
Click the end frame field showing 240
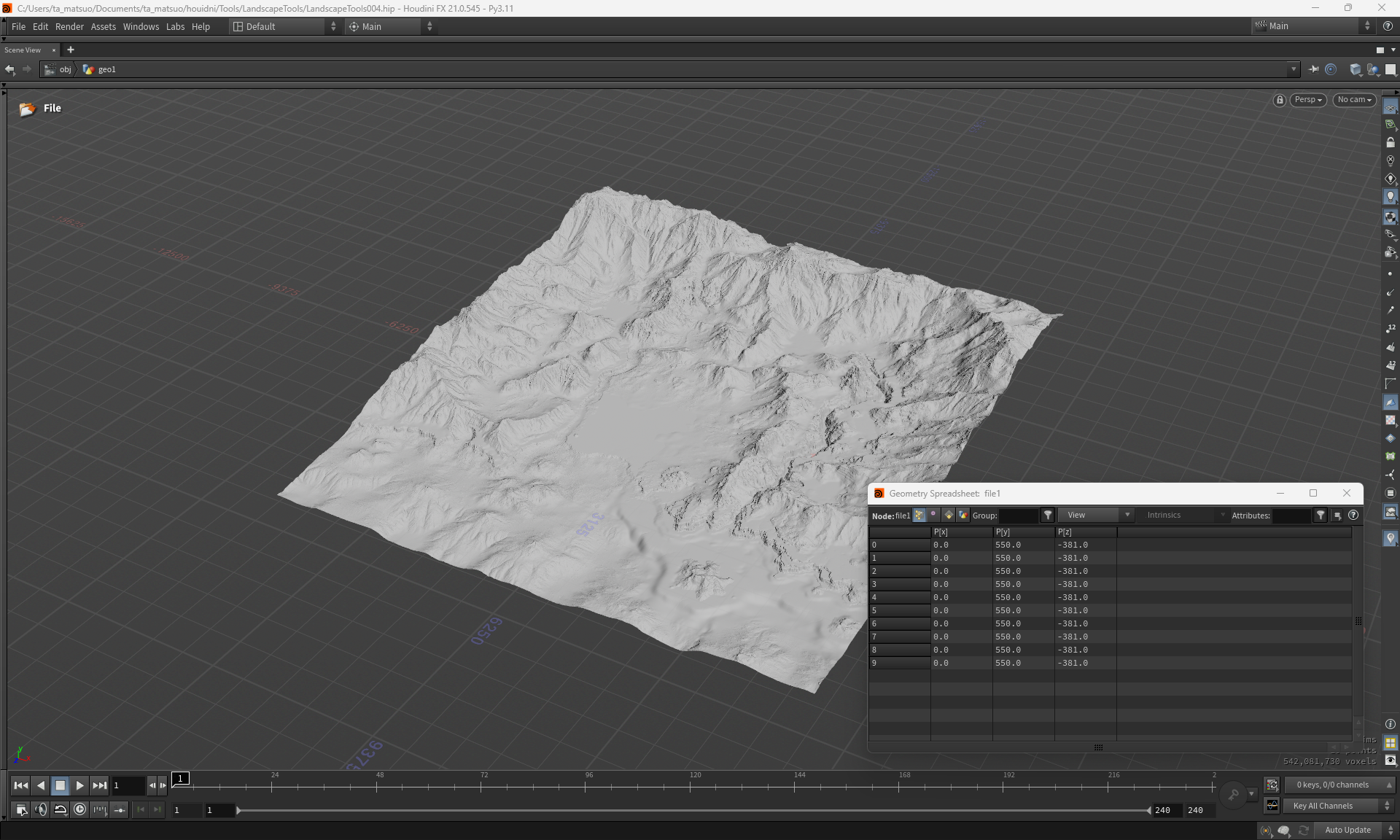tap(1196, 811)
